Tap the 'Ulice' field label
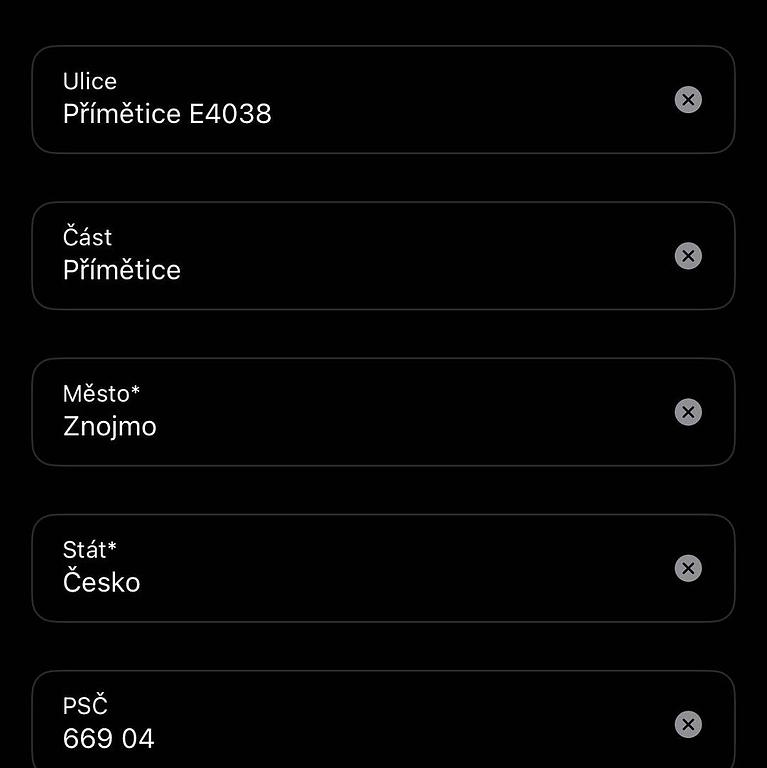This screenshot has width=767, height=768. (90, 81)
